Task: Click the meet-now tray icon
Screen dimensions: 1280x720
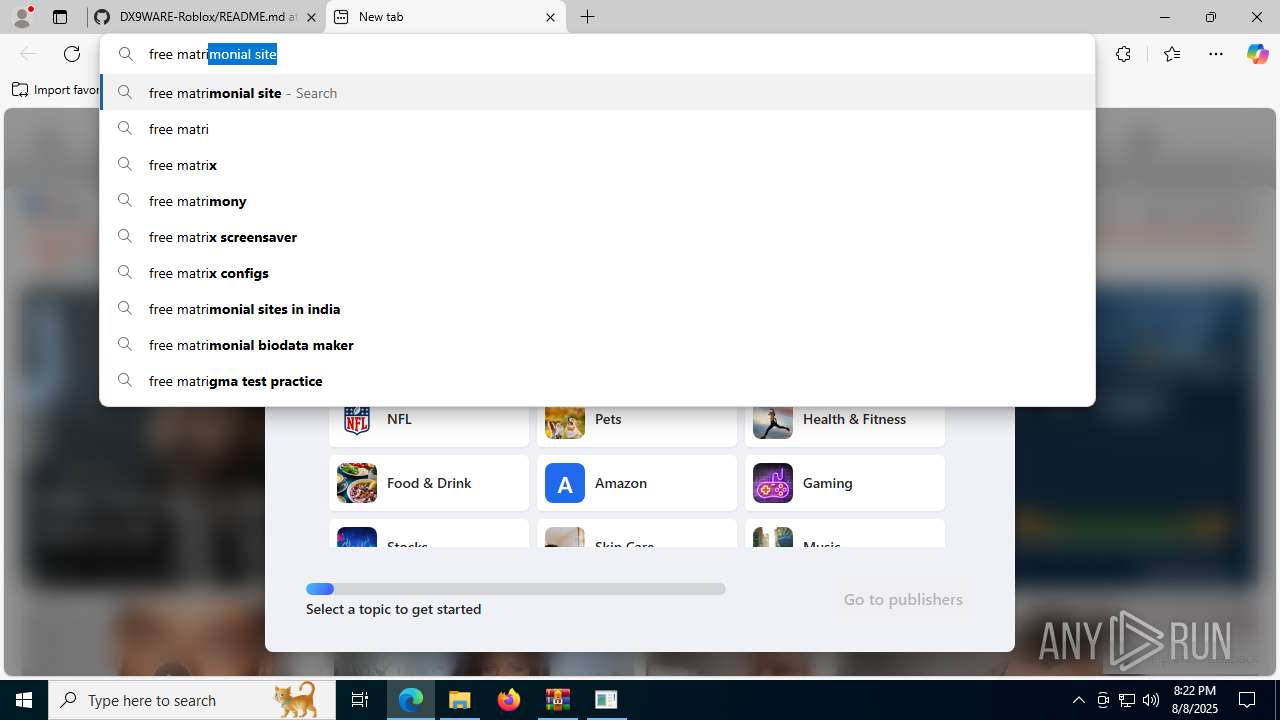Action: point(1103,700)
